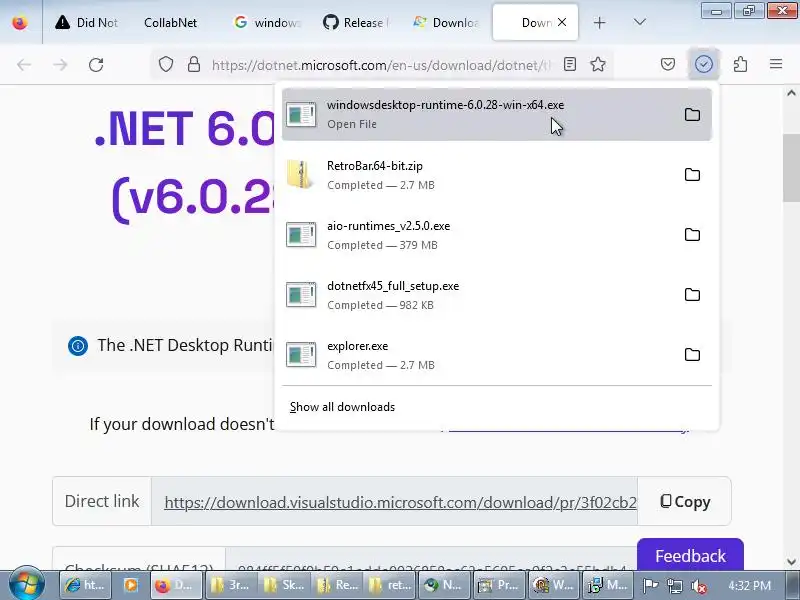The height and width of the screenshot is (600, 800).
Task: Switch to the 'W...' taskbar button
Action: click(553, 585)
